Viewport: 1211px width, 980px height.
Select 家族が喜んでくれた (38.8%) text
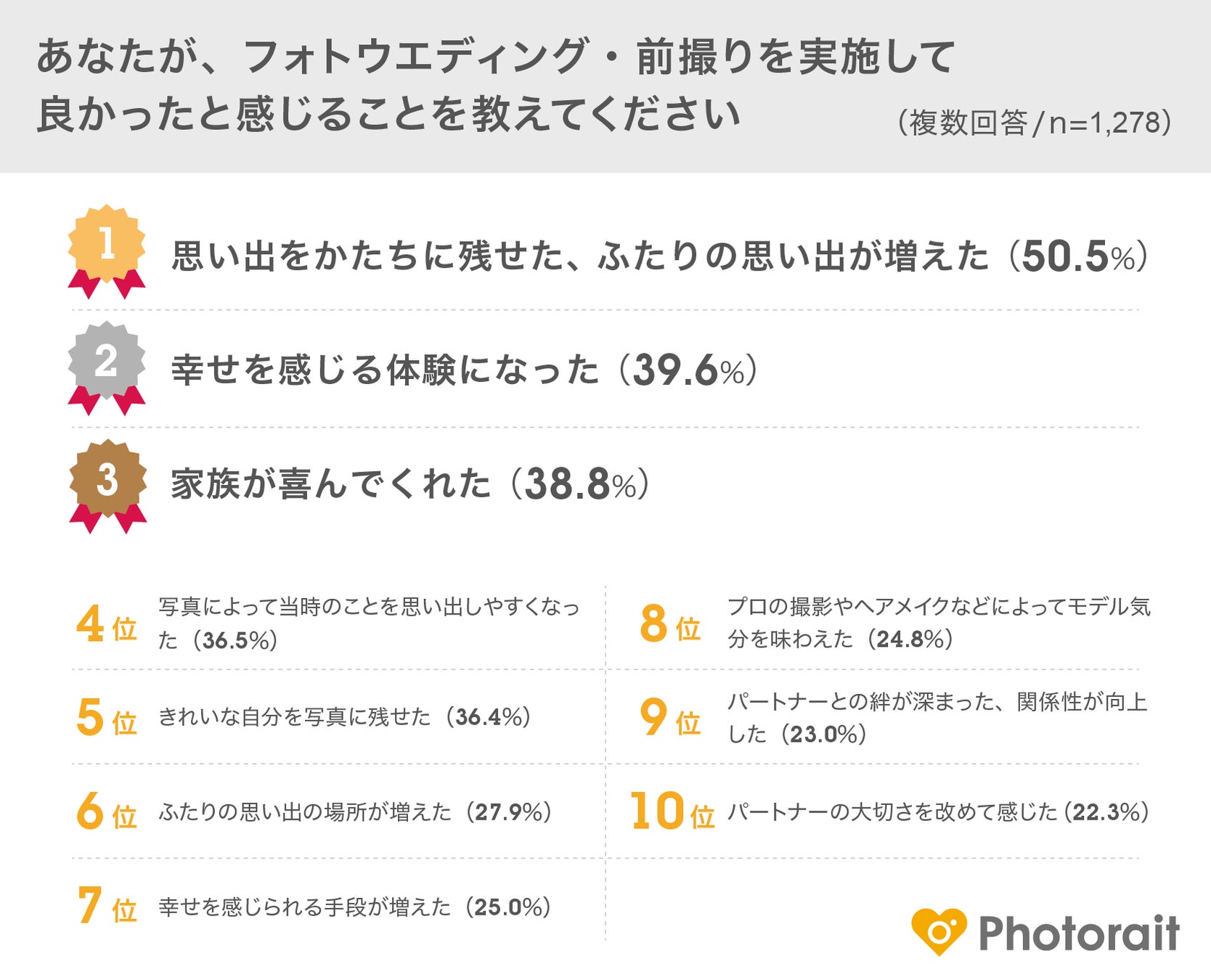(410, 483)
